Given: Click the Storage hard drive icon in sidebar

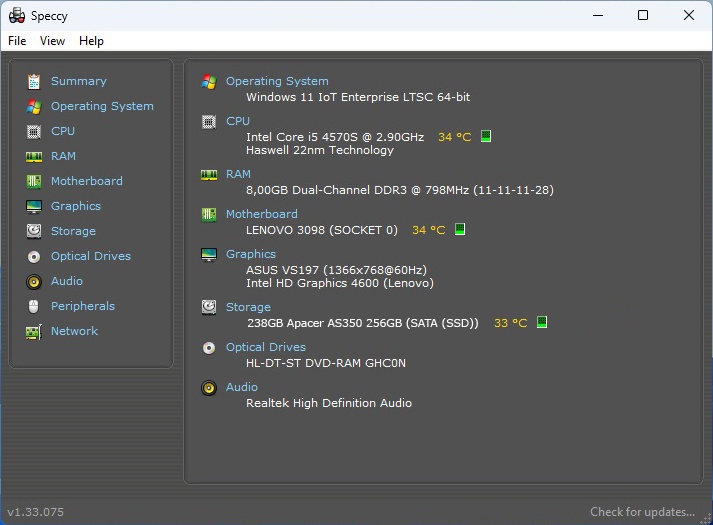Looking at the screenshot, I should click(x=34, y=231).
